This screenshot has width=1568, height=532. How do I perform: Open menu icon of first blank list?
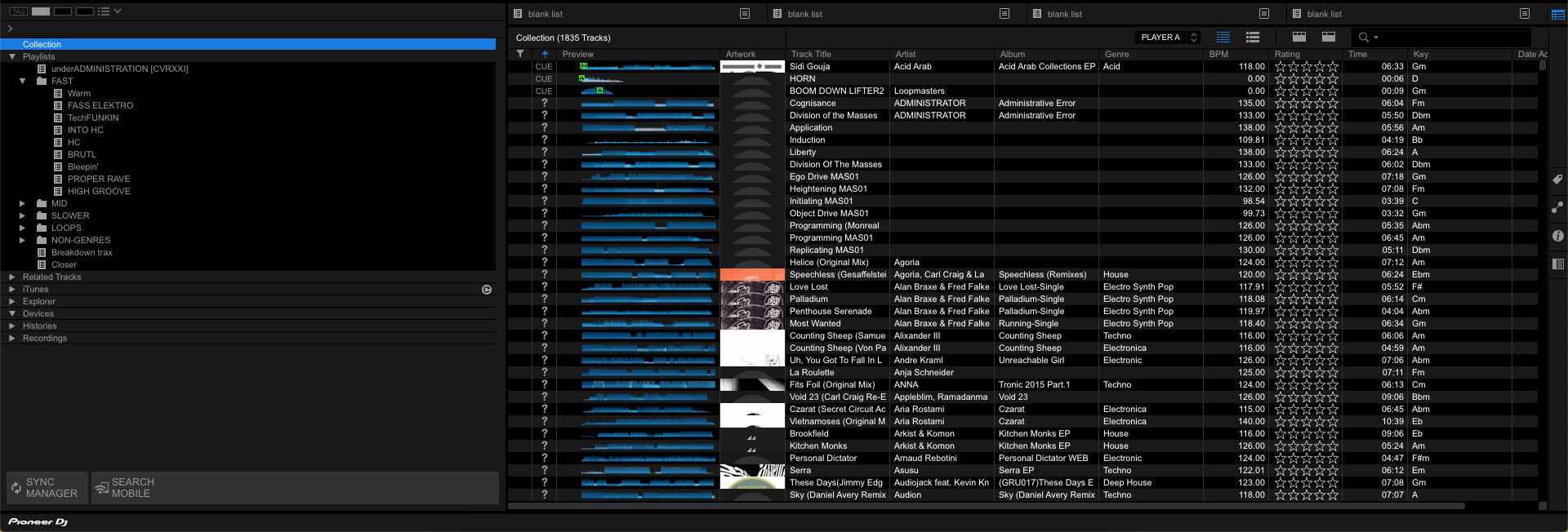[745, 14]
